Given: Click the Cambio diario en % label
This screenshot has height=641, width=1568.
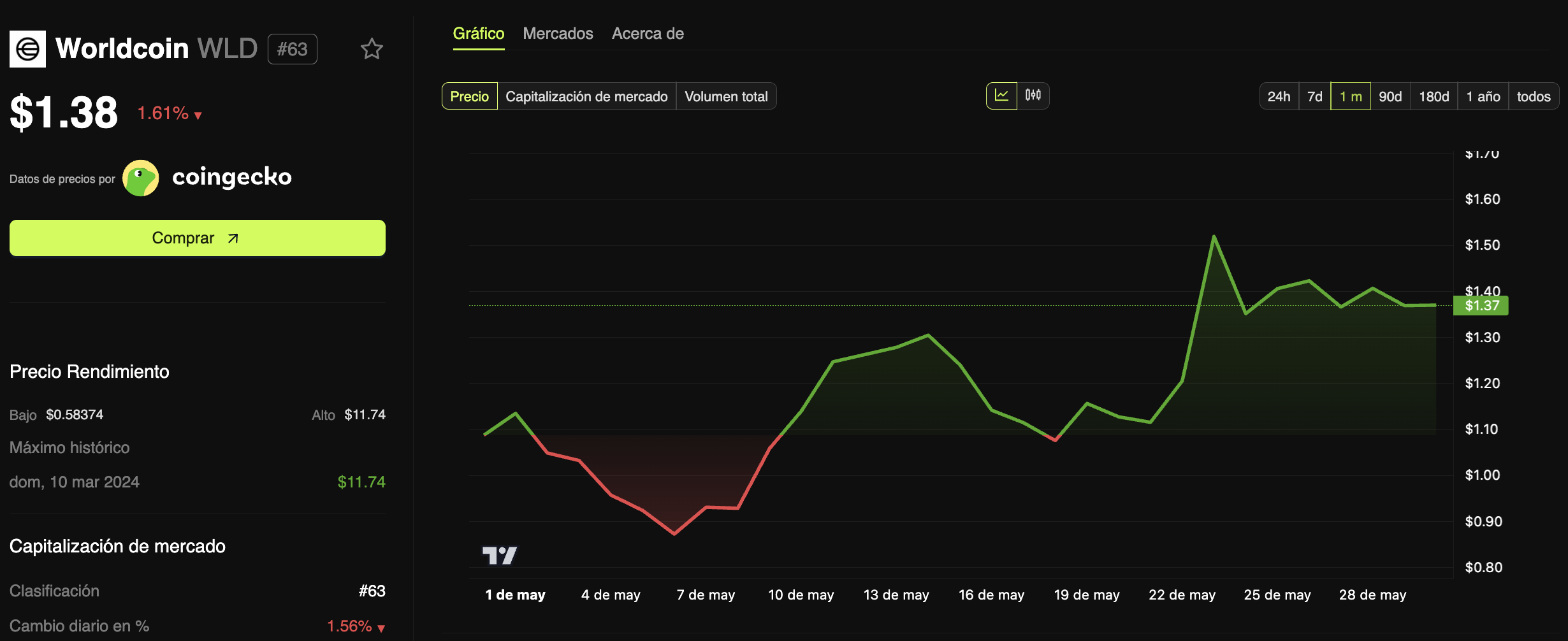Looking at the screenshot, I should pyautogui.click(x=80, y=626).
